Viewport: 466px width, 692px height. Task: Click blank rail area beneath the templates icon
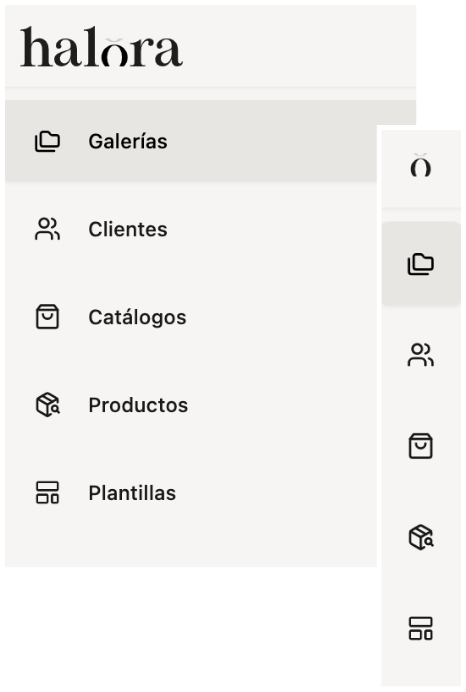[421, 666]
